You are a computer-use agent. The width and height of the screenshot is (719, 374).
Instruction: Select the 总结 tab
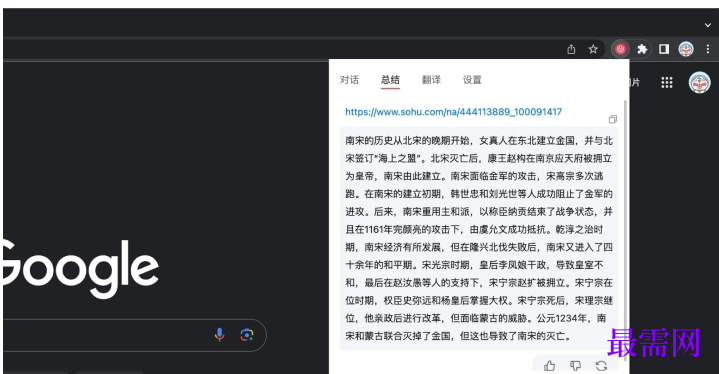click(x=390, y=80)
